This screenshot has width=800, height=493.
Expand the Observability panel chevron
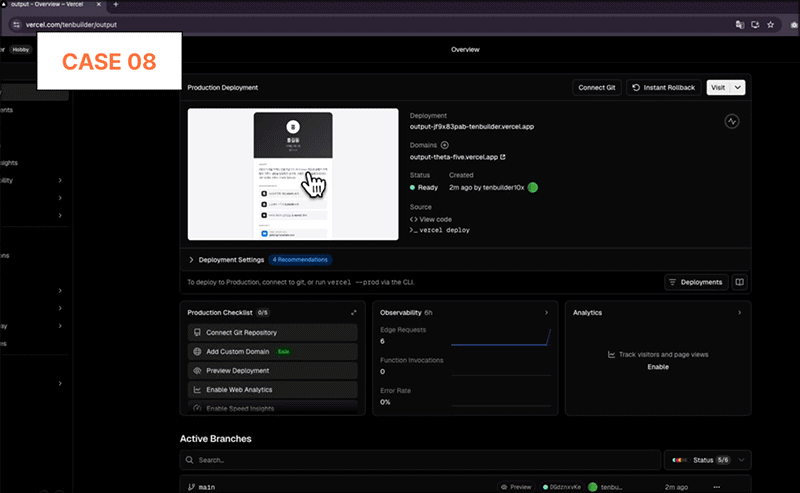(546, 312)
